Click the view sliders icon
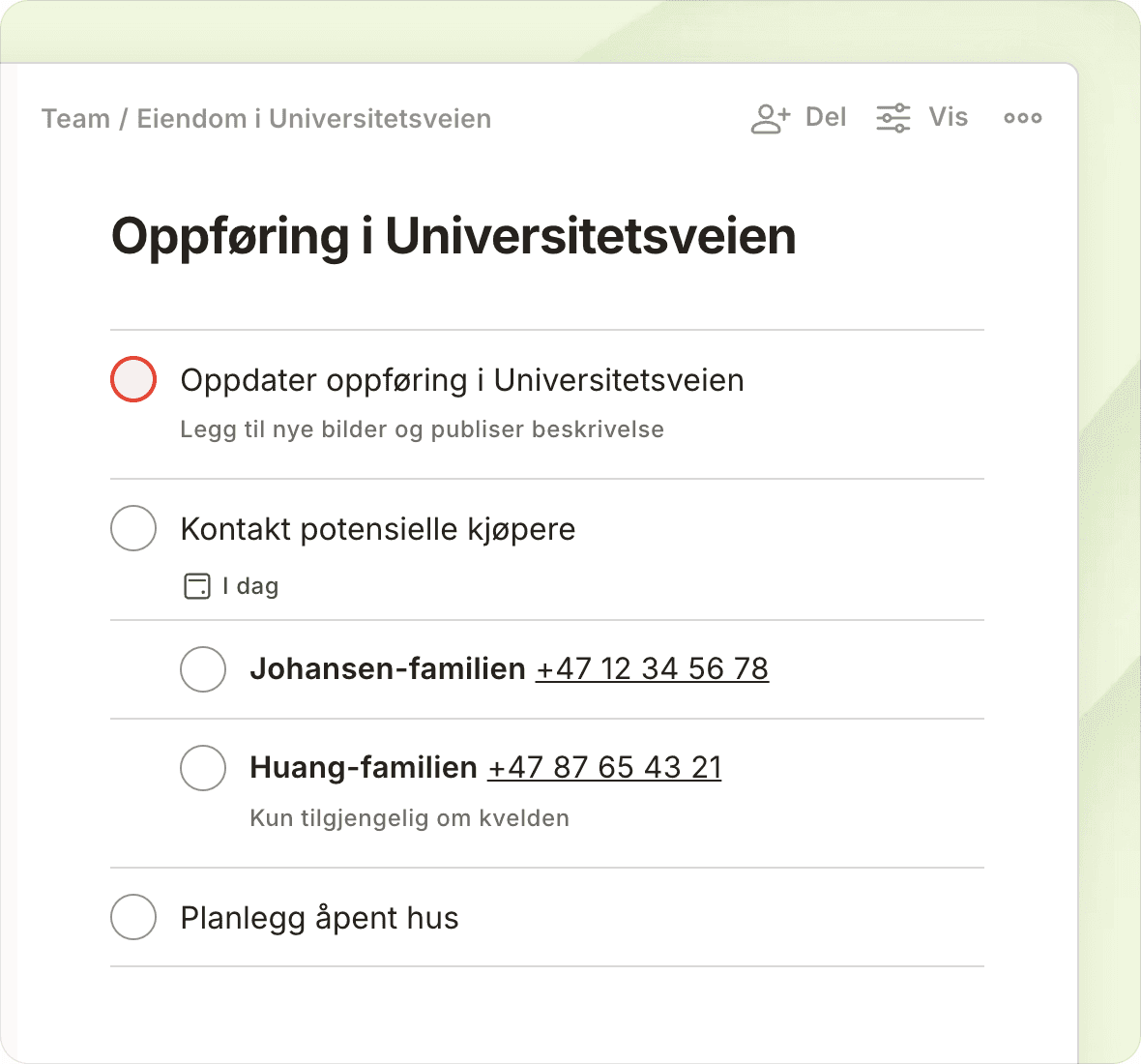The width and height of the screenshot is (1141, 1064). click(x=892, y=118)
